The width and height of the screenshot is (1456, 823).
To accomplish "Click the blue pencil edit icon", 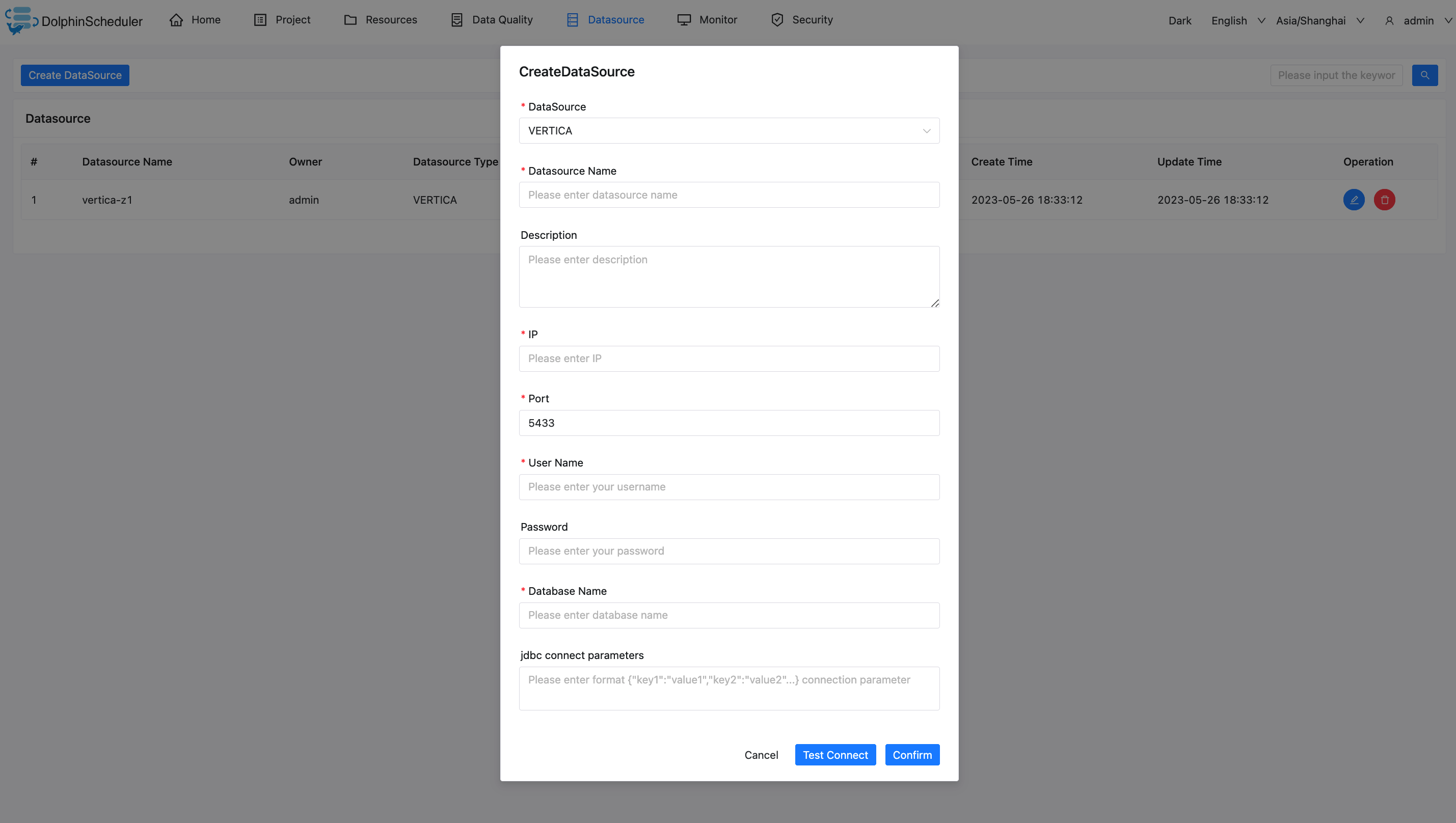I will (1354, 200).
